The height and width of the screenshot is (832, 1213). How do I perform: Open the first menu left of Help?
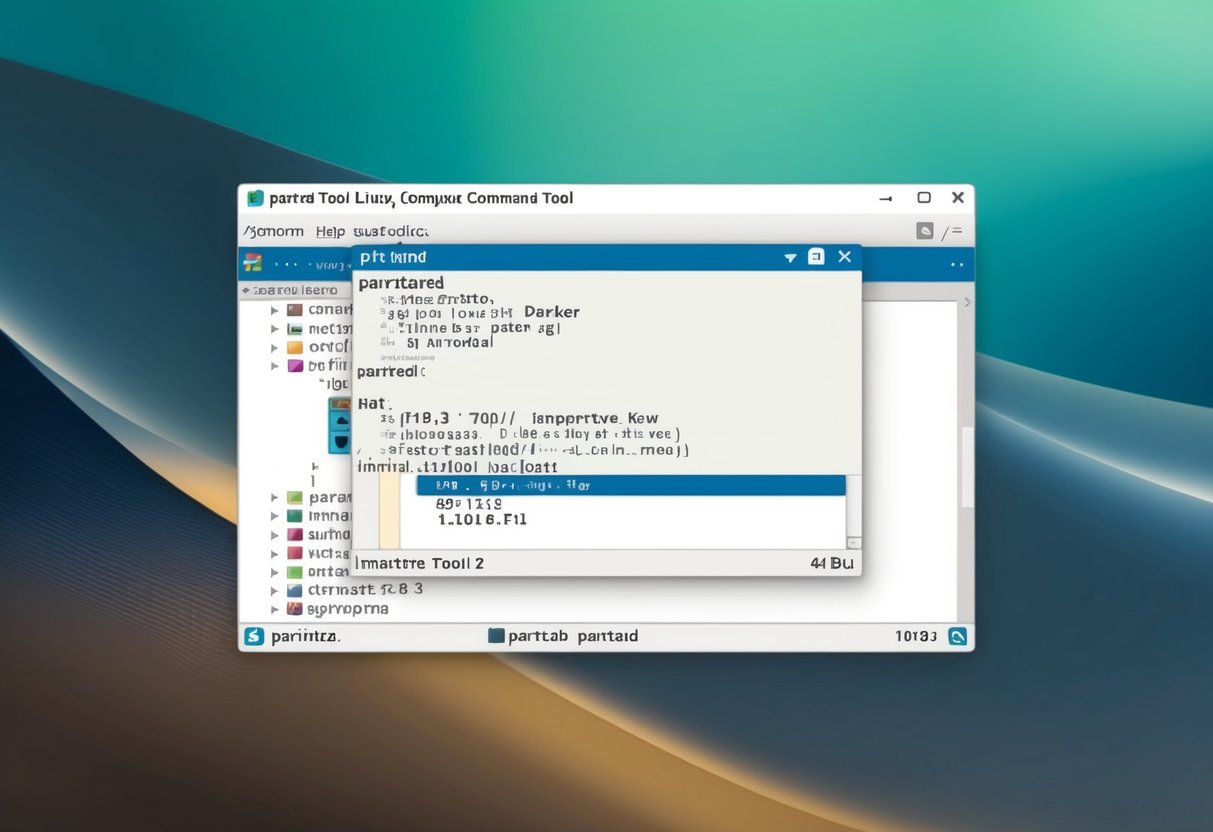[275, 231]
